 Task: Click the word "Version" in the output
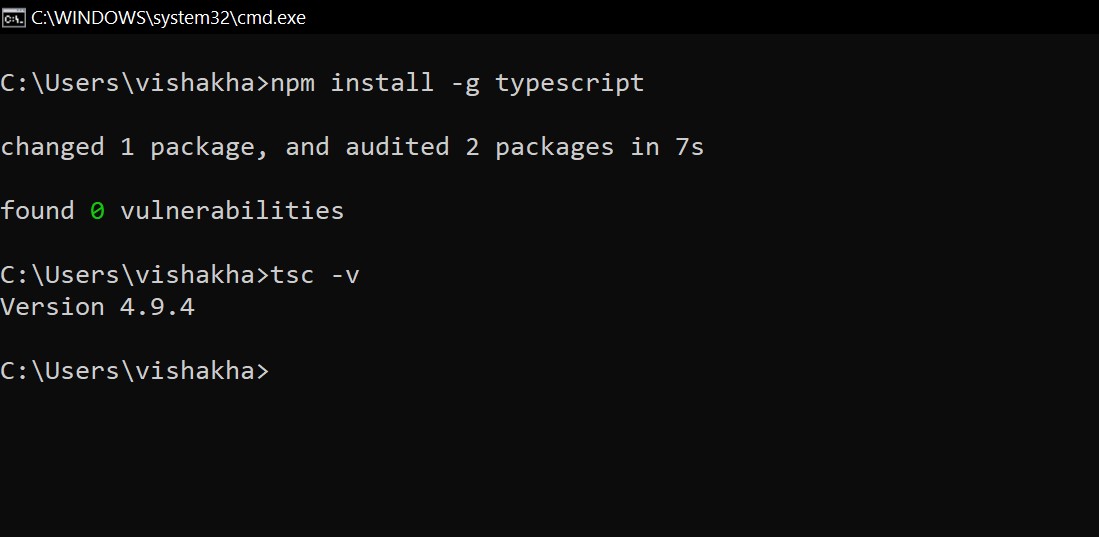(52, 307)
